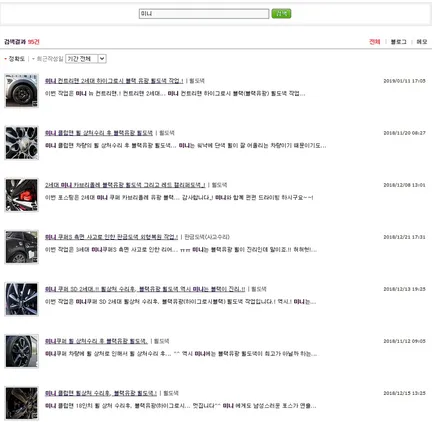Focus the search input field containing 미니
This screenshot has height=422, width=440.
point(204,14)
